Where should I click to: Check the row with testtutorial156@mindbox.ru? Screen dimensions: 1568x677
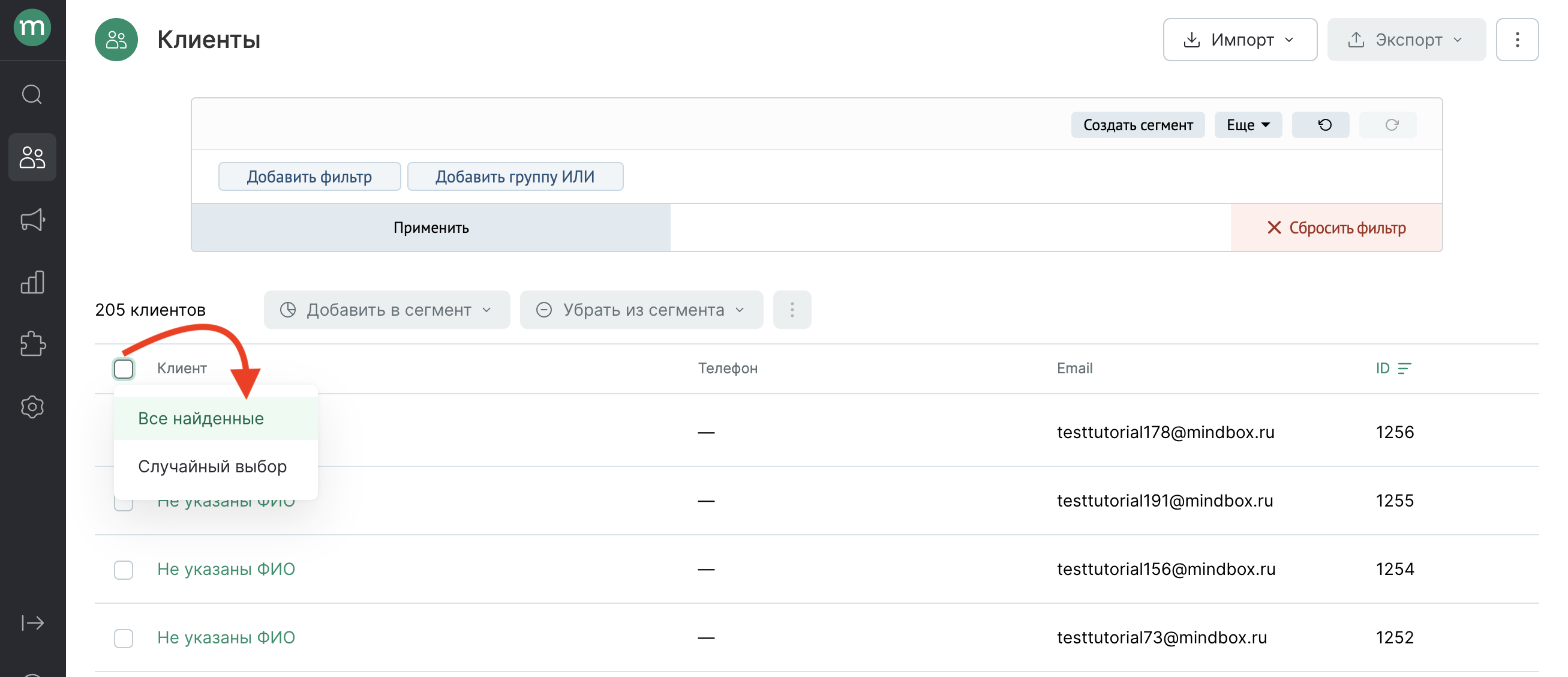click(124, 570)
